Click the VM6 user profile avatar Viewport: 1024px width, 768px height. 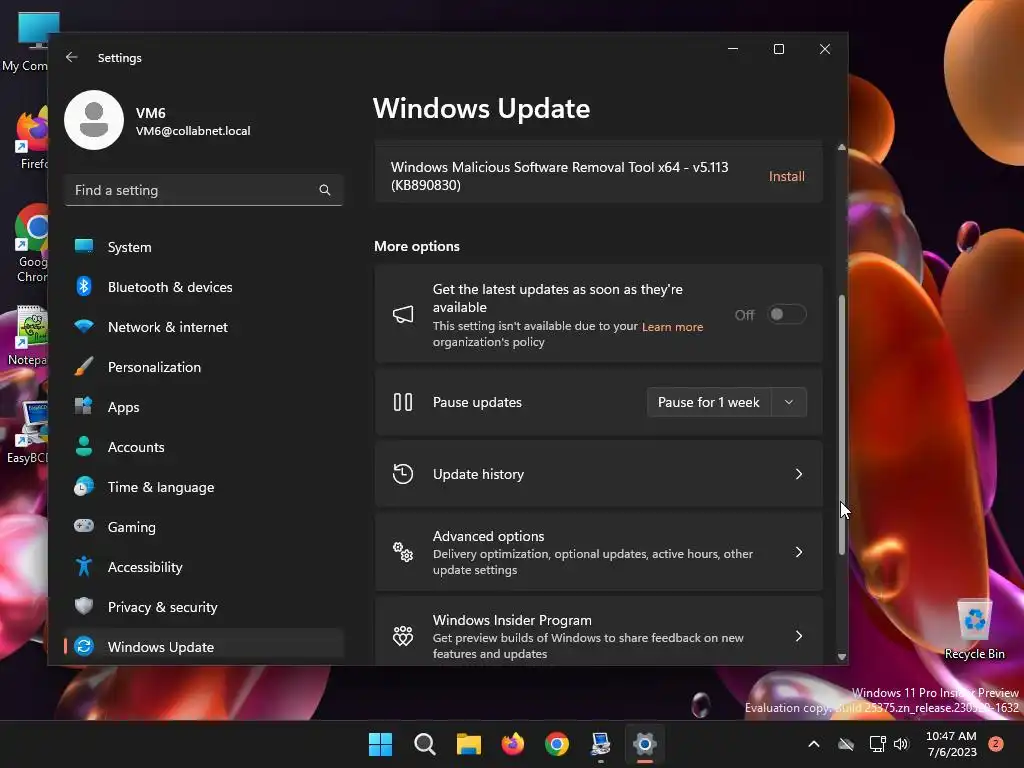click(x=94, y=120)
